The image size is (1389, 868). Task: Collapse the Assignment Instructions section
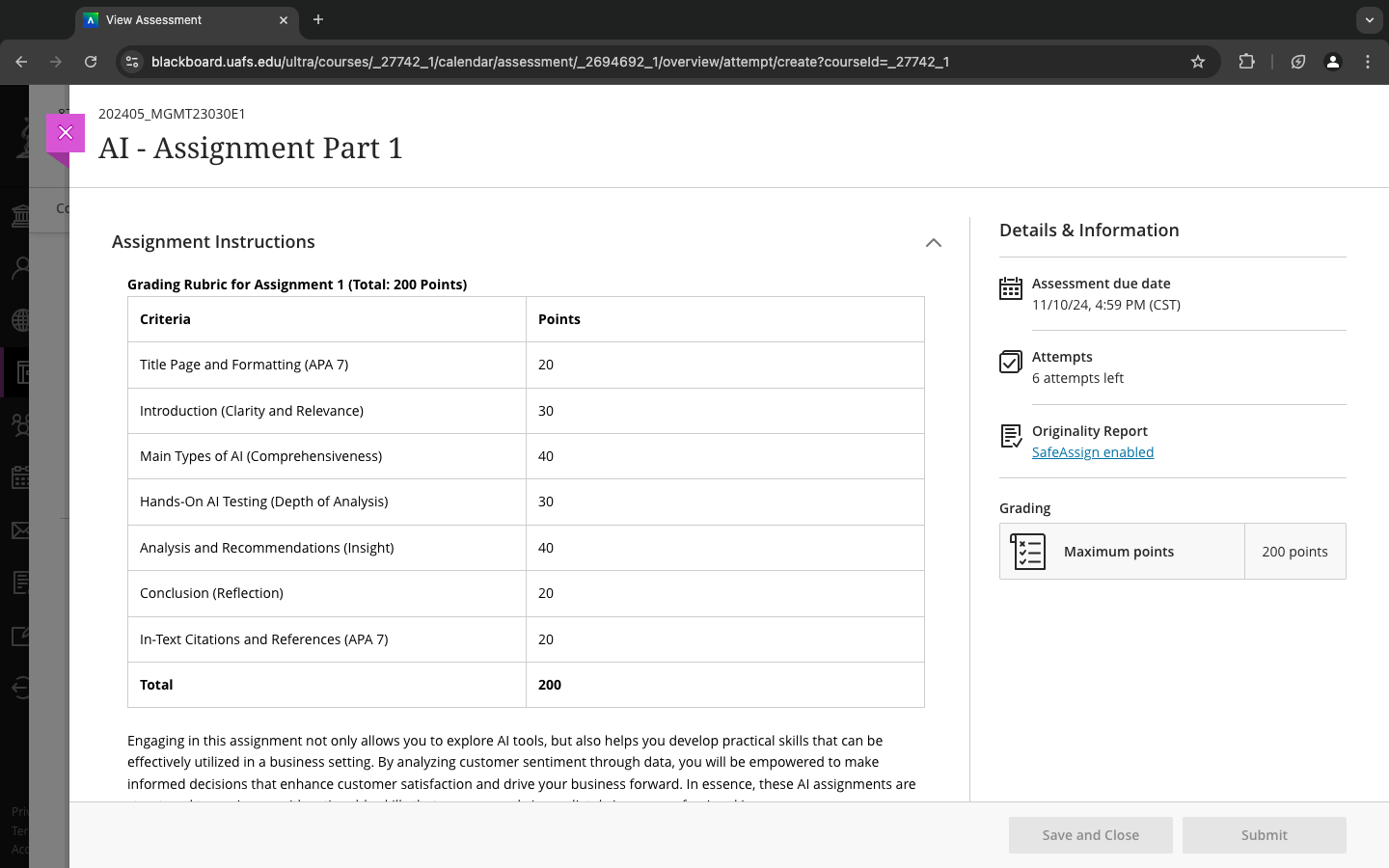(933, 242)
